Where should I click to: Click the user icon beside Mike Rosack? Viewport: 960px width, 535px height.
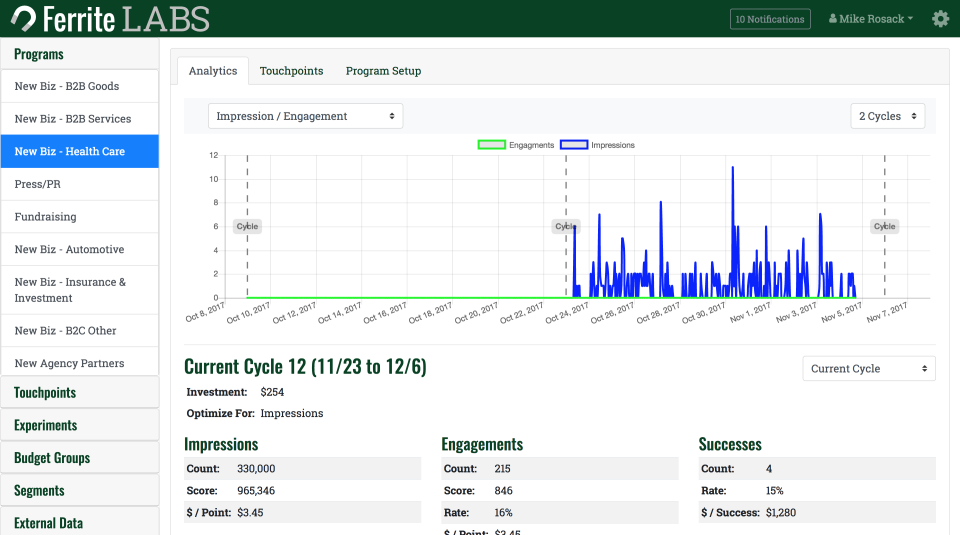(833, 19)
